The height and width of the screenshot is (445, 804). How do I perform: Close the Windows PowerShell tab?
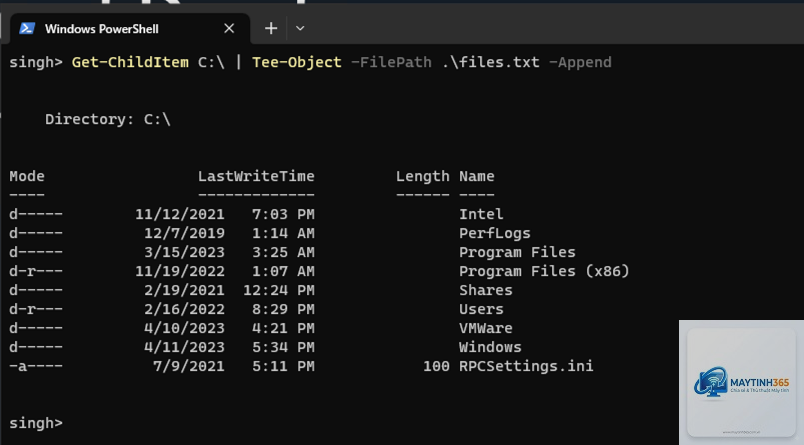coord(229,29)
